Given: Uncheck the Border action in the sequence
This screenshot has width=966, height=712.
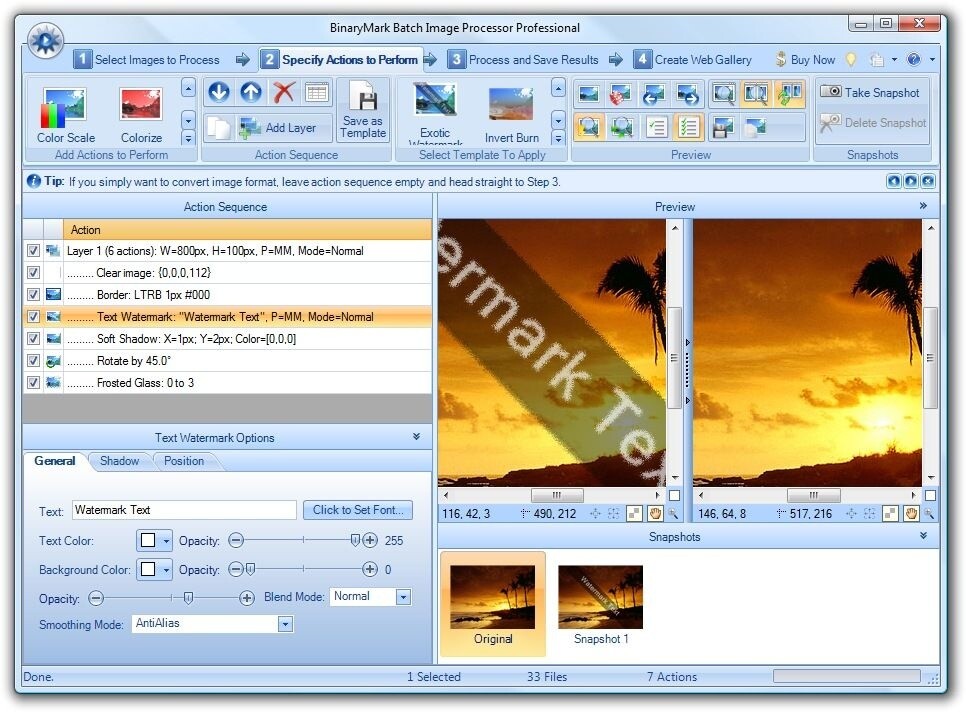Looking at the screenshot, I should (33, 294).
